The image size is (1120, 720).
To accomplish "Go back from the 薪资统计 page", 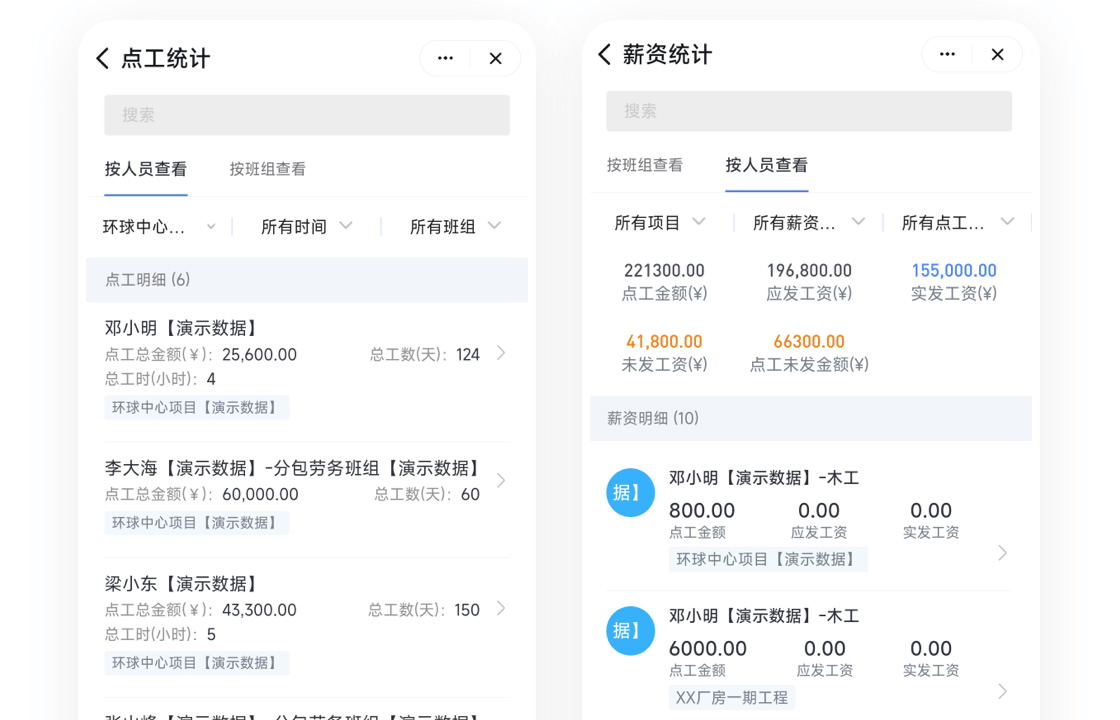I will [604, 55].
